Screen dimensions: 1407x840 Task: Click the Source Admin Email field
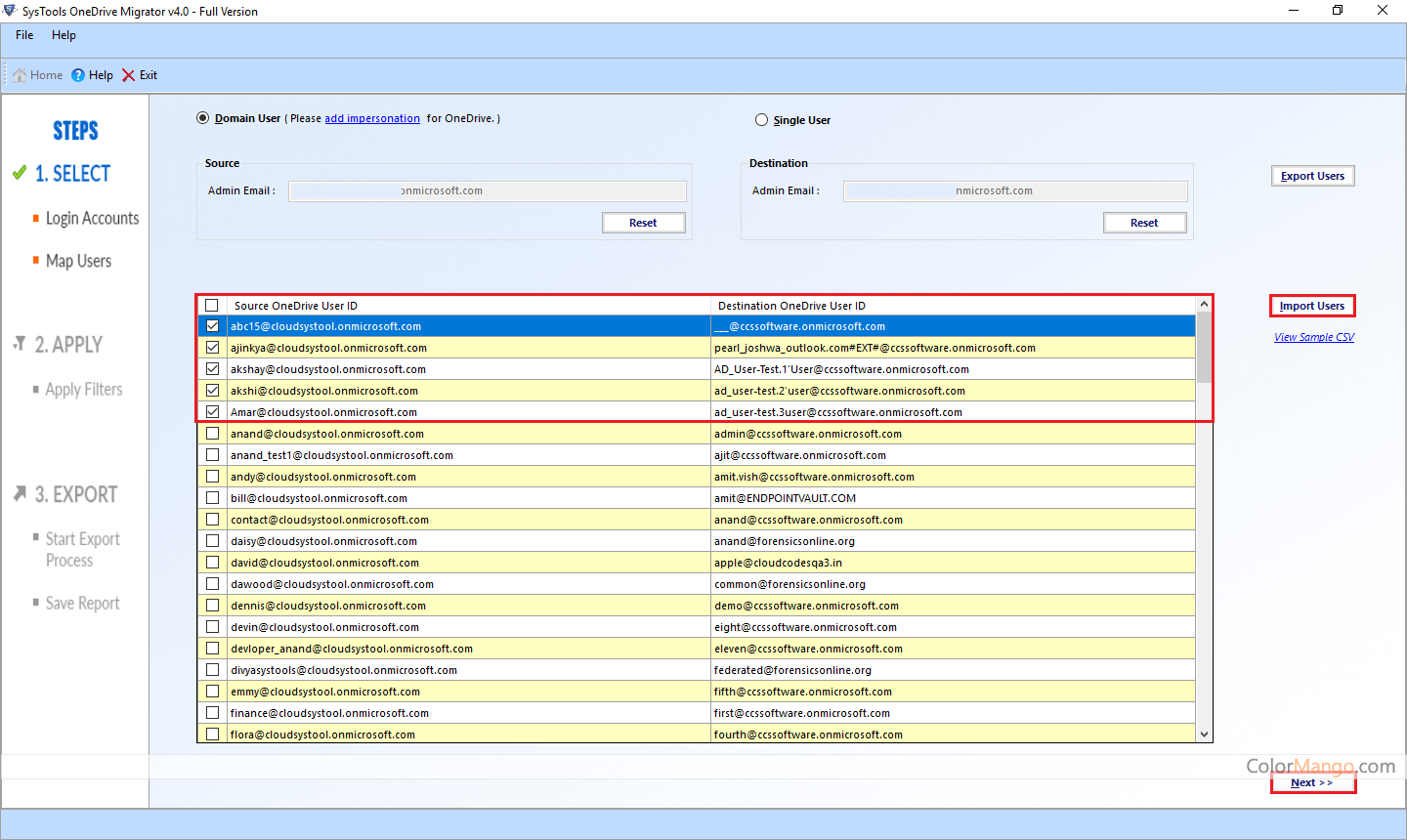click(x=487, y=191)
